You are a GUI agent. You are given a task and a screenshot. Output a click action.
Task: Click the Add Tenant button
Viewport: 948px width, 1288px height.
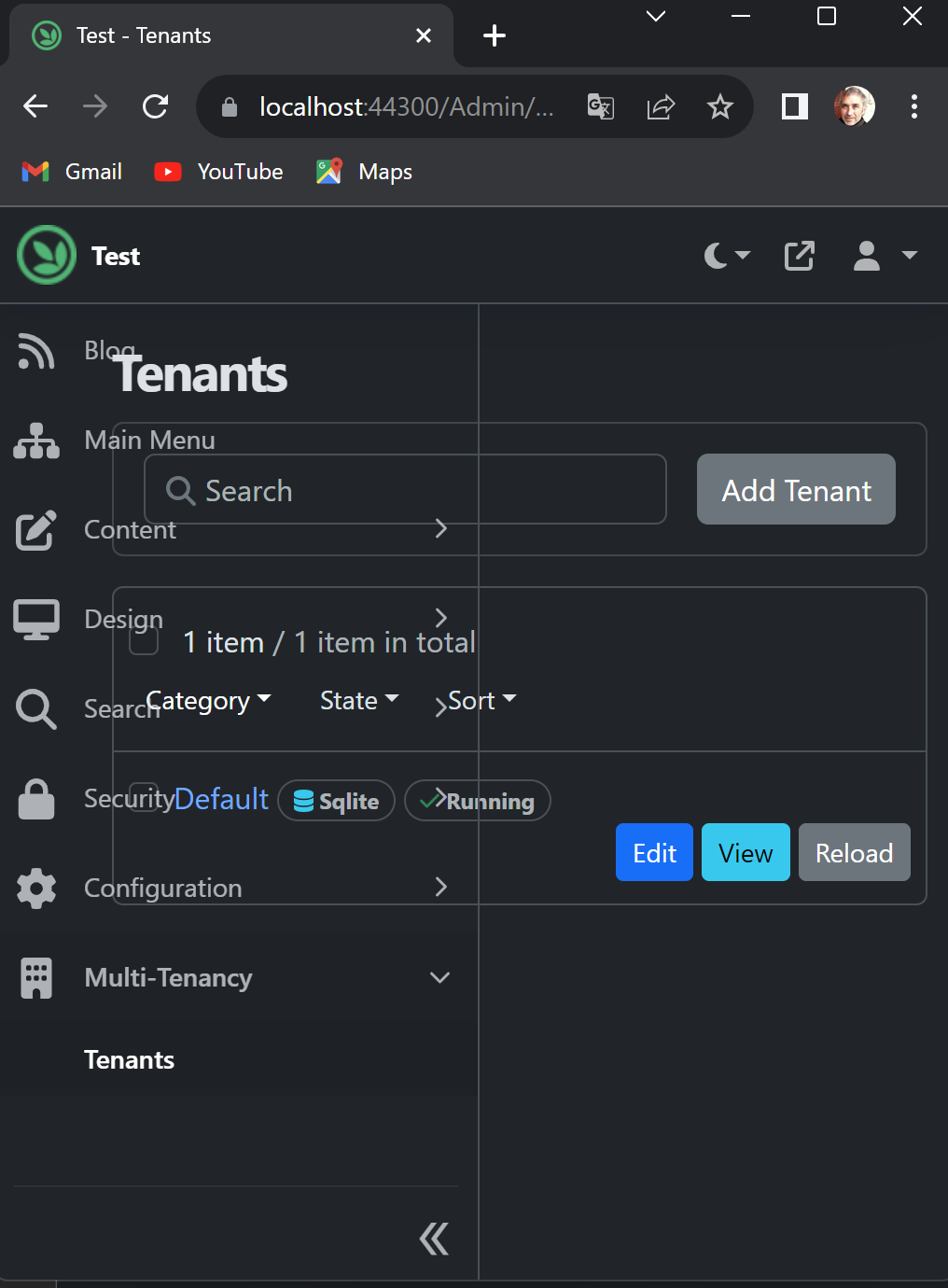(795, 489)
